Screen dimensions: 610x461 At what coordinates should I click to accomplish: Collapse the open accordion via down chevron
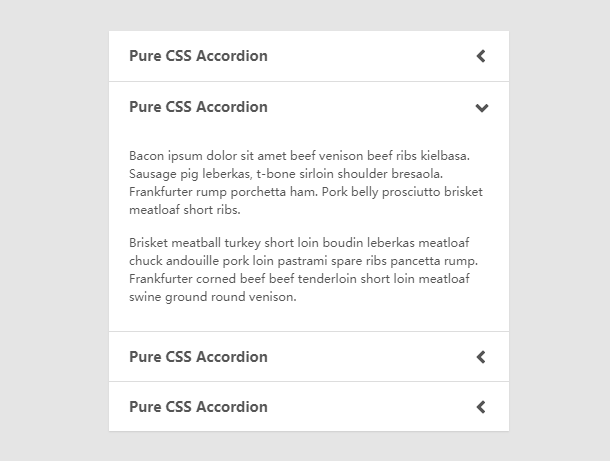point(482,108)
